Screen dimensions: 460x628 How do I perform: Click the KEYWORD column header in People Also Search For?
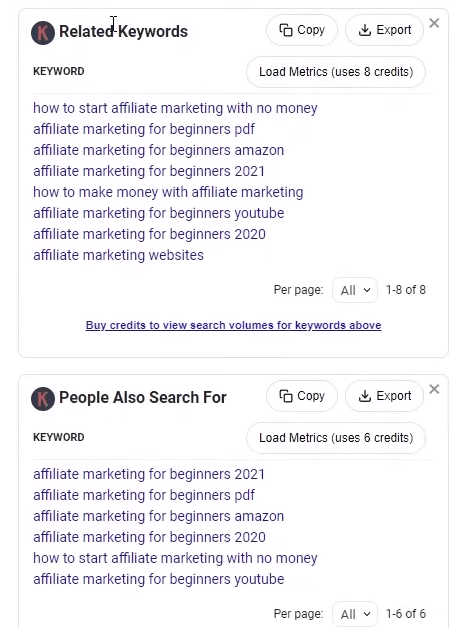[x=58, y=437]
